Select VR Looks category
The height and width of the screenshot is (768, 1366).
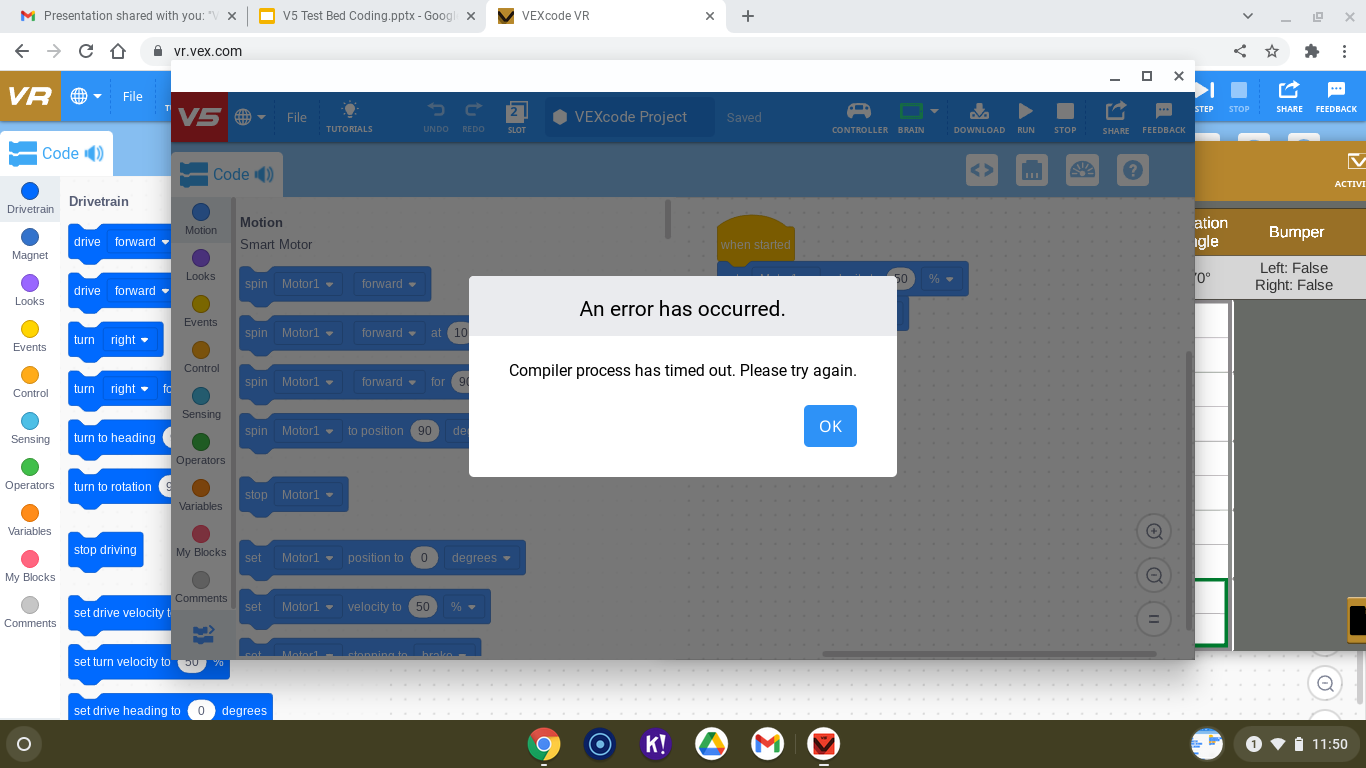30,290
